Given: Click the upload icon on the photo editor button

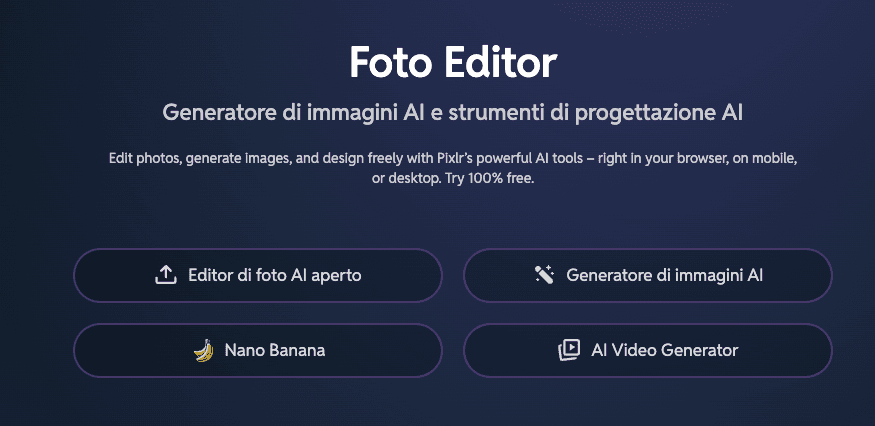Looking at the screenshot, I should (x=166, y=275).
